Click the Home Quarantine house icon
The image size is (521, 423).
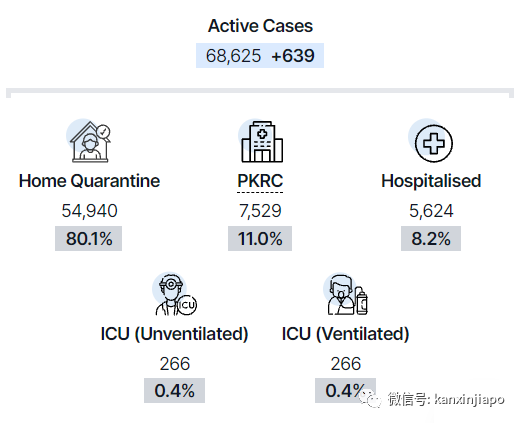[90, 141]
